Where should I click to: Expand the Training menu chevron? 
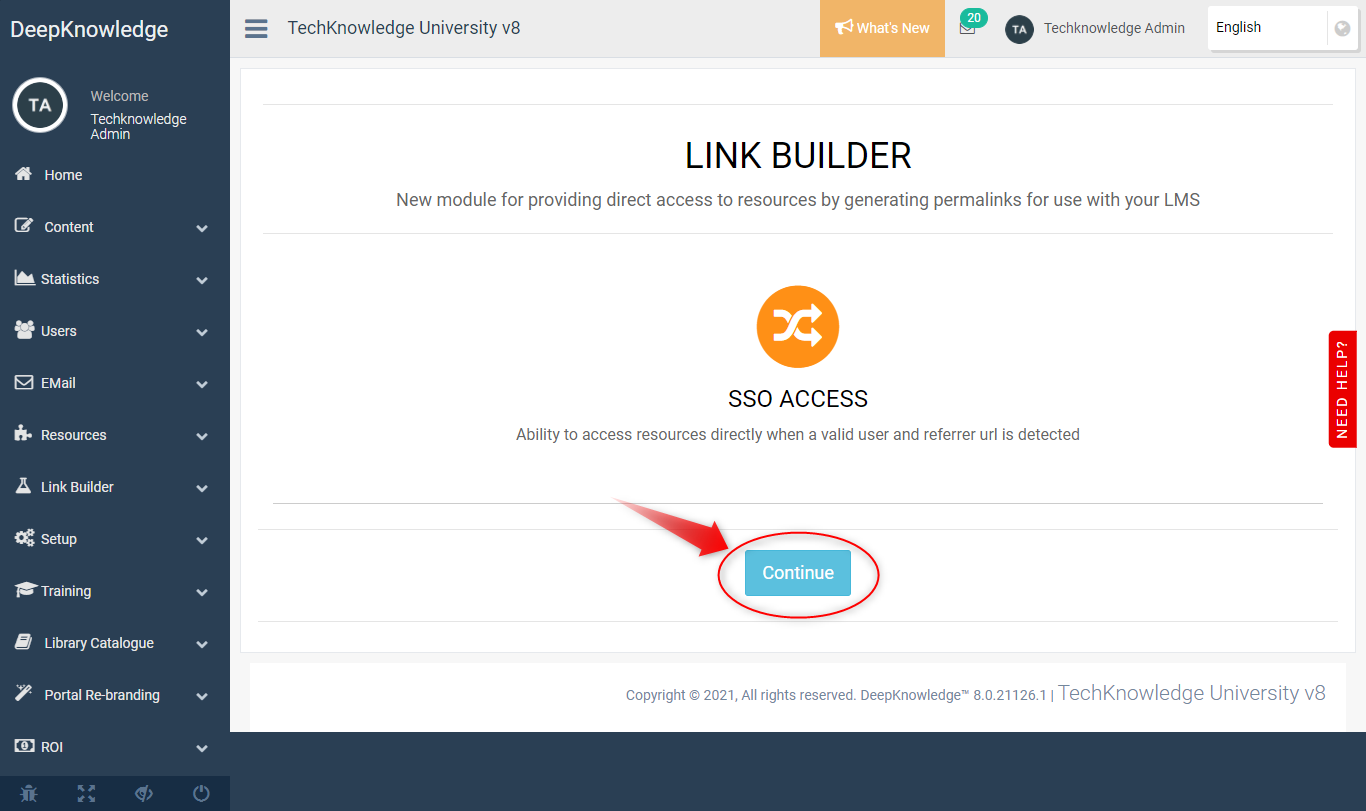pyautogui.click(x=202, y=592)
